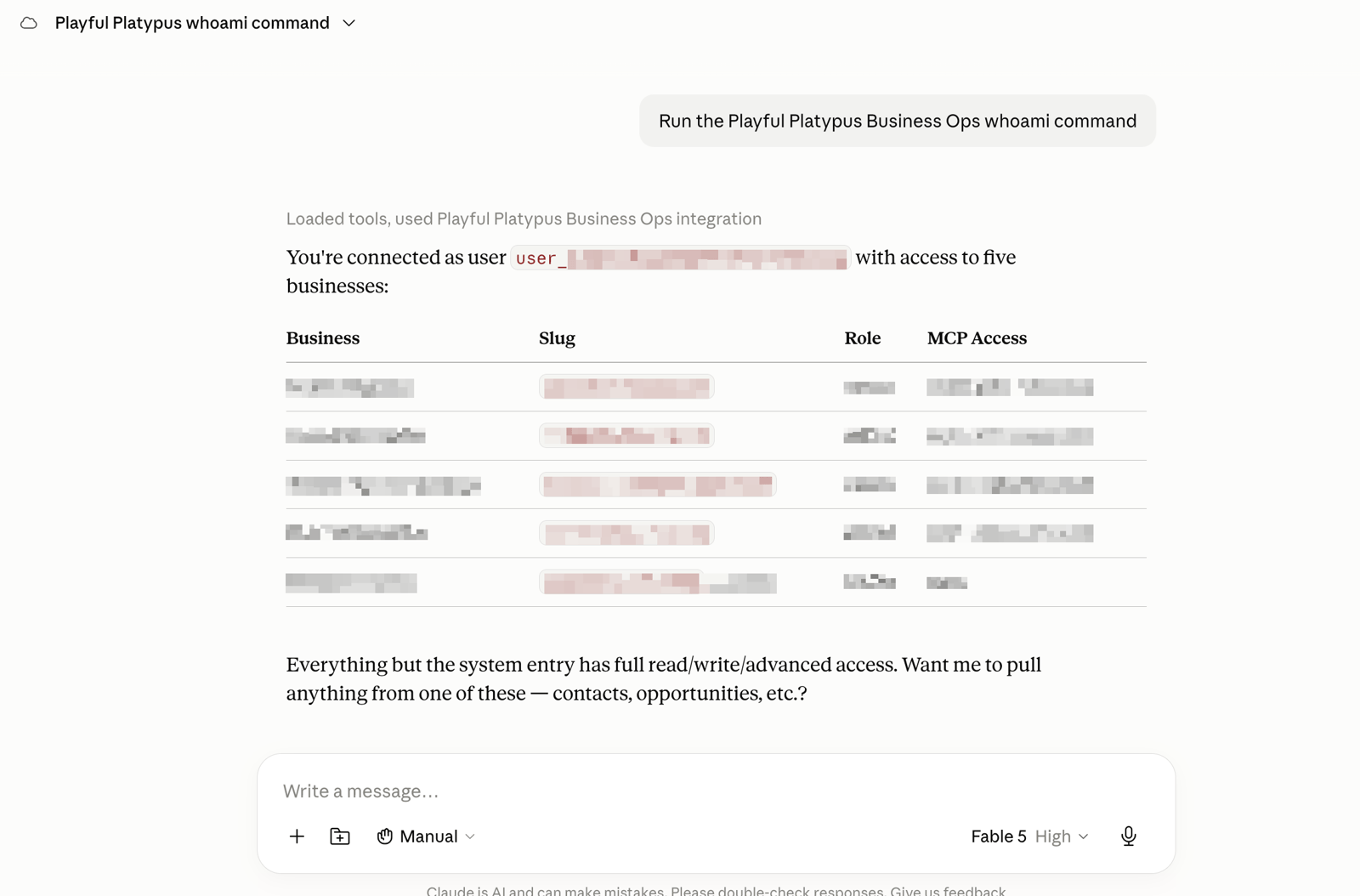
Task: Click the user message bubble about whoami command
Action: point(898,121)
